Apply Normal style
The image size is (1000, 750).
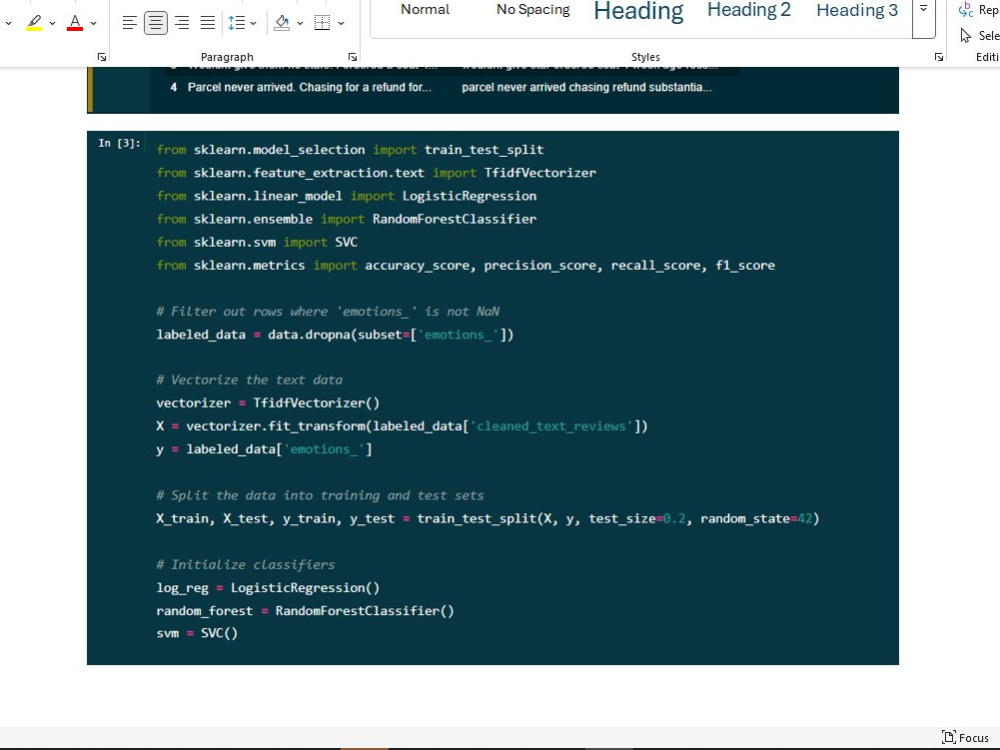[425, 10]
